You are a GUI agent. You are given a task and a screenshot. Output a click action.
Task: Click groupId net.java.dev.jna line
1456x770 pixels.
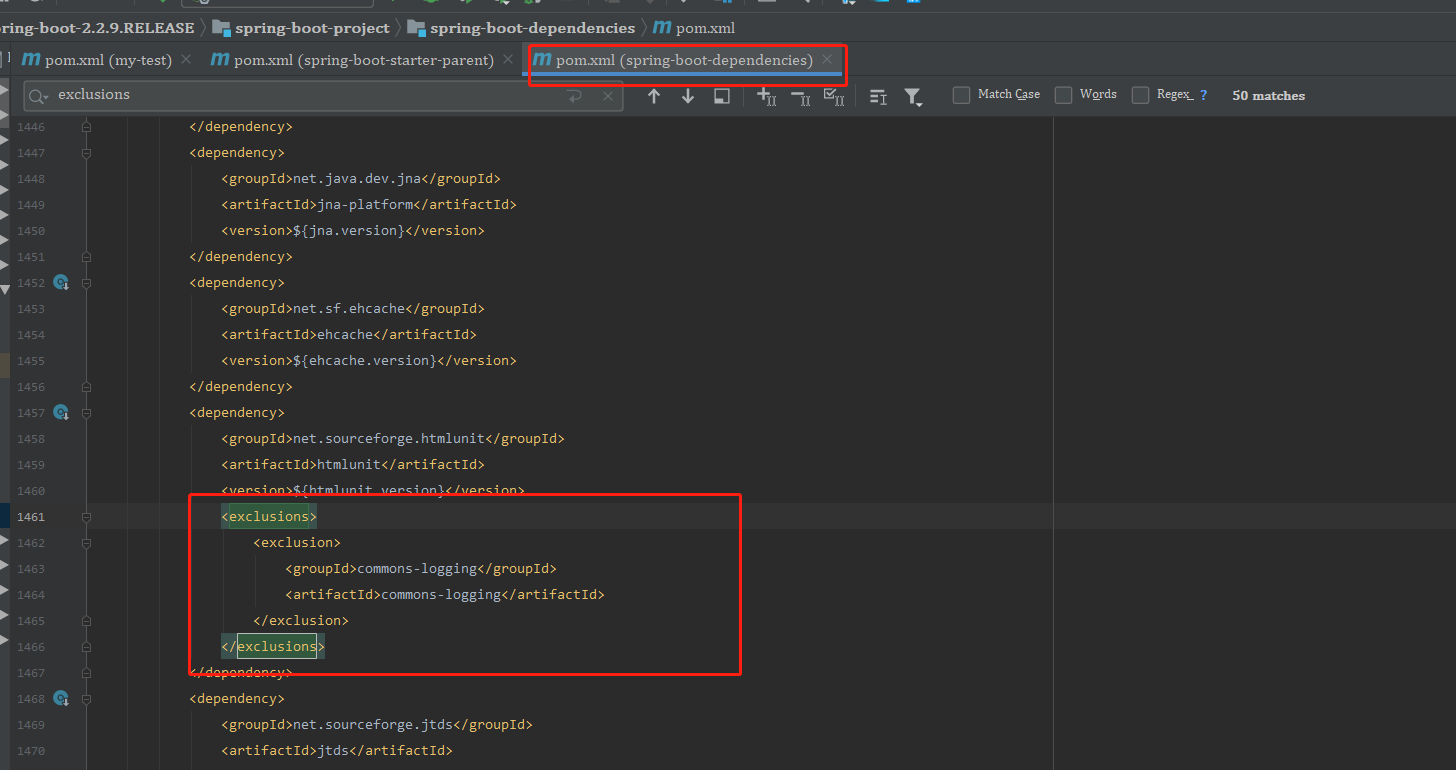point(361,179)
